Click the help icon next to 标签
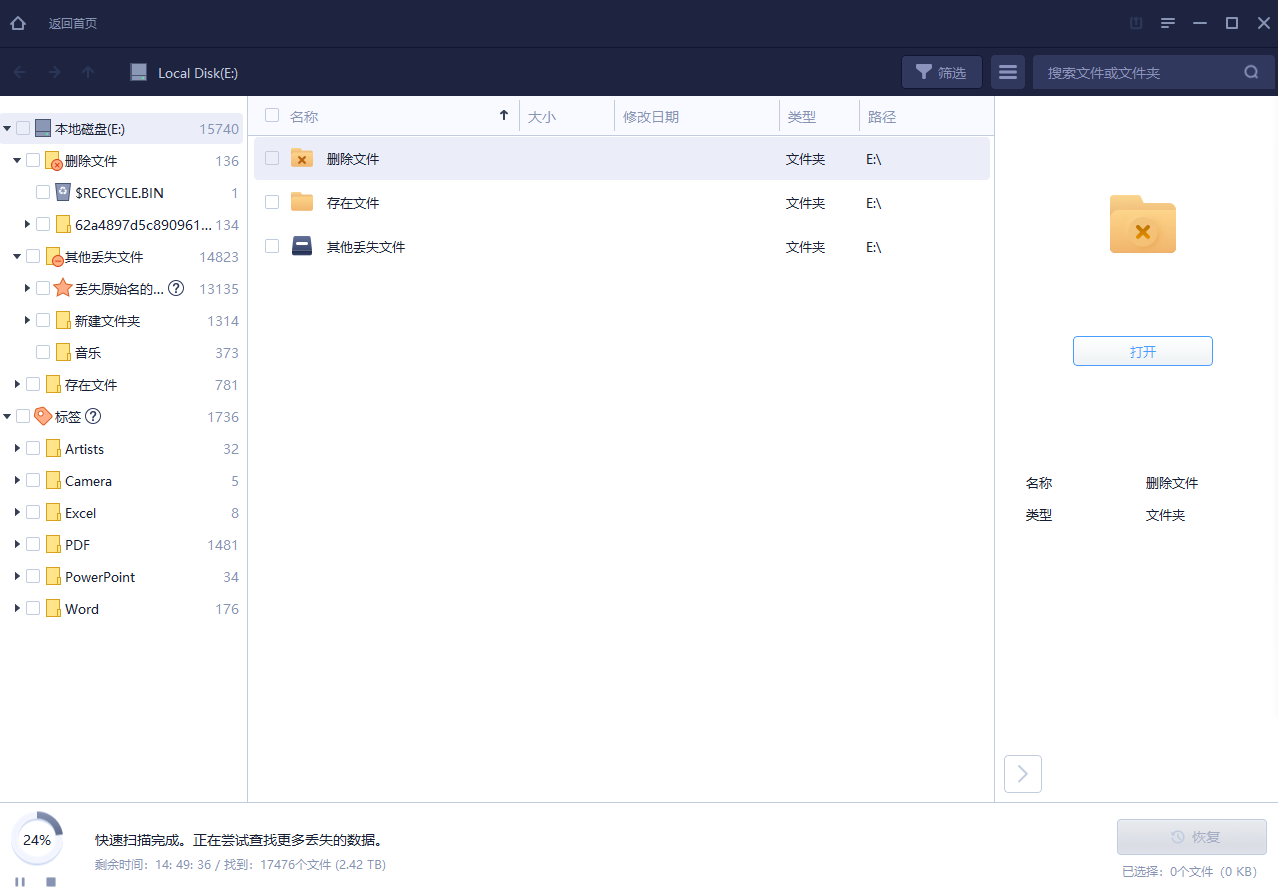 click(x=93, y=416)
